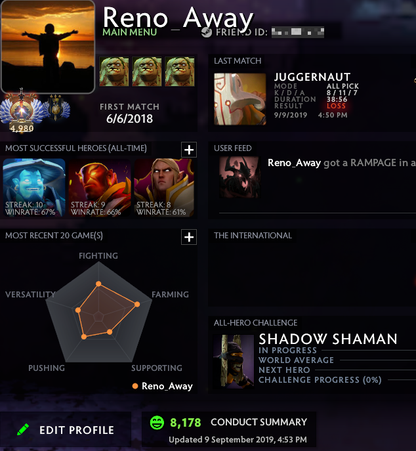This screenshot has width=416, height=451.
Task: Click the Edit Profile button
Action: (x=66, y=430)
